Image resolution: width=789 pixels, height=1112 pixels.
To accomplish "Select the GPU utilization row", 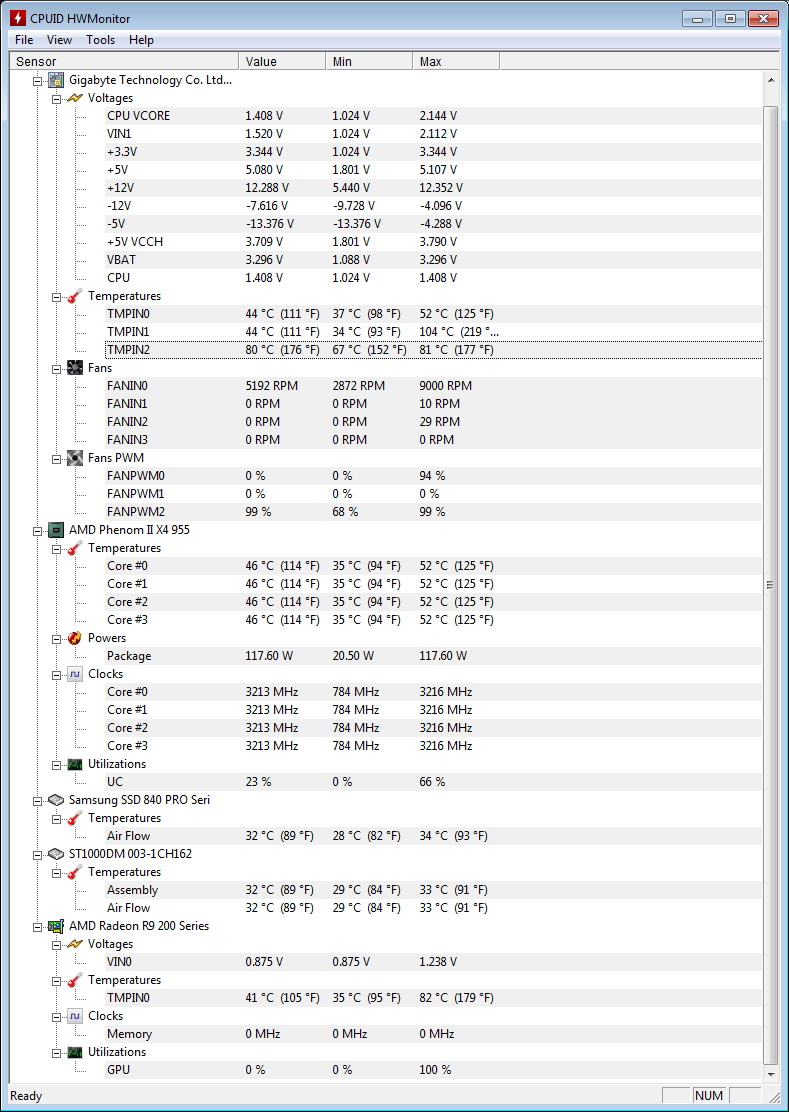I will (433, 1070).
